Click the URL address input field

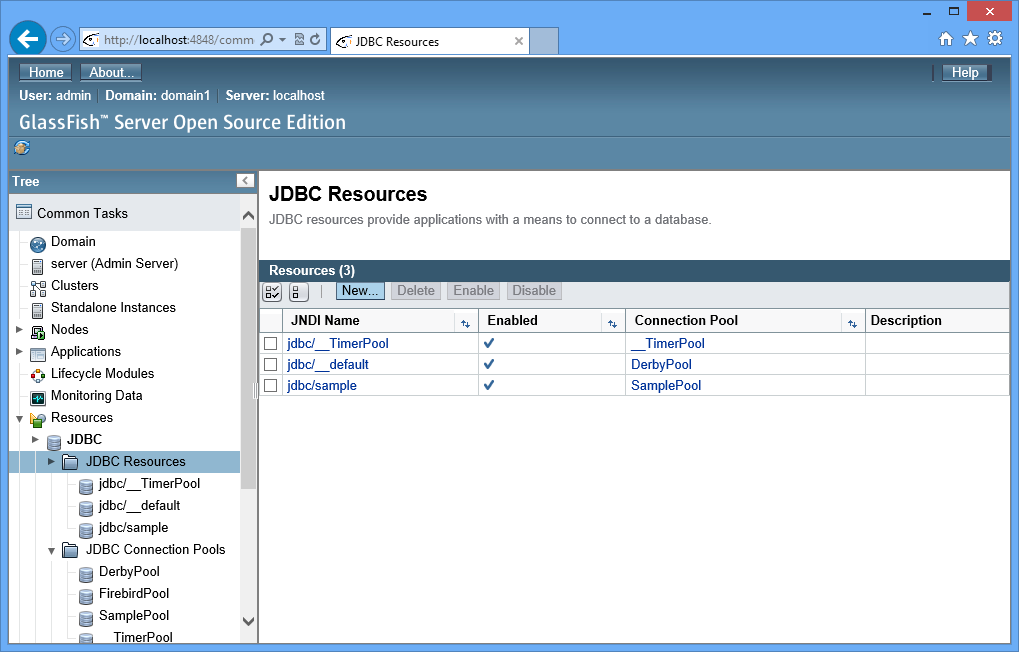tap(179, 40)
